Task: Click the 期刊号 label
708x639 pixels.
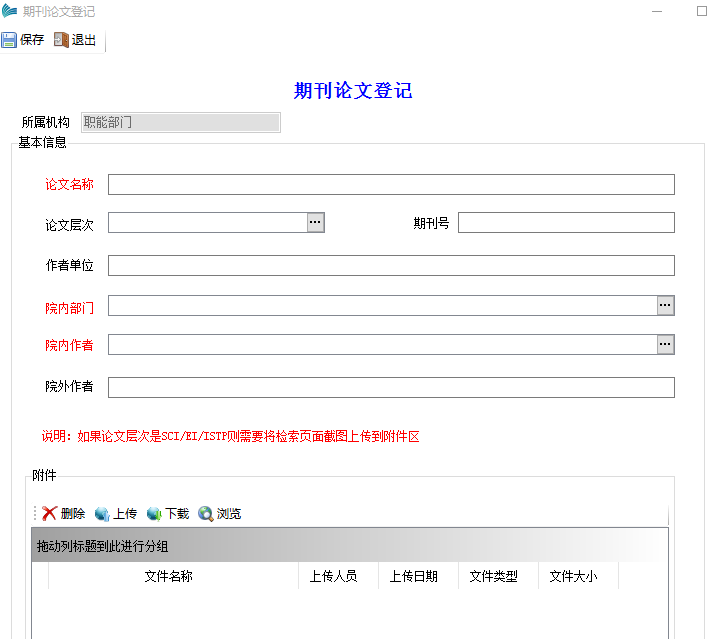Action: coord(431,223)
